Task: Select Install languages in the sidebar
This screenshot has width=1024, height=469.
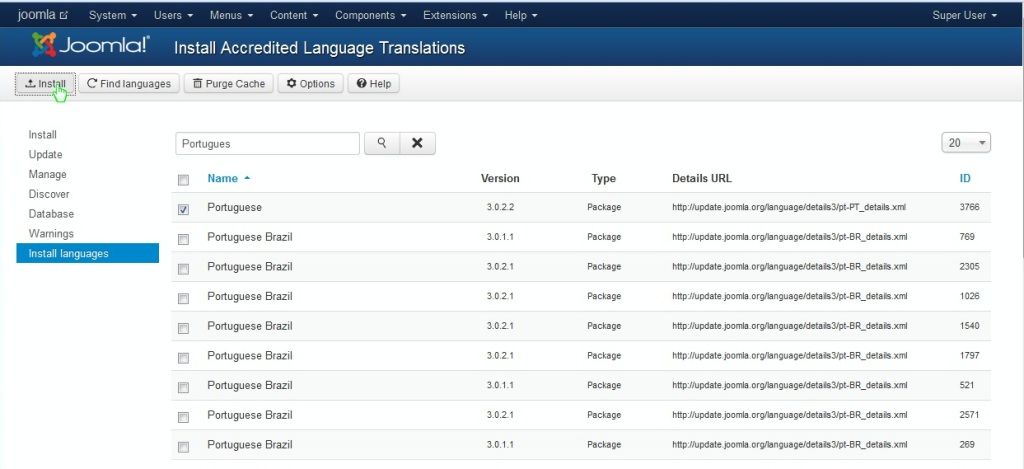Action: pyautogui.click(x=88, y=253)
